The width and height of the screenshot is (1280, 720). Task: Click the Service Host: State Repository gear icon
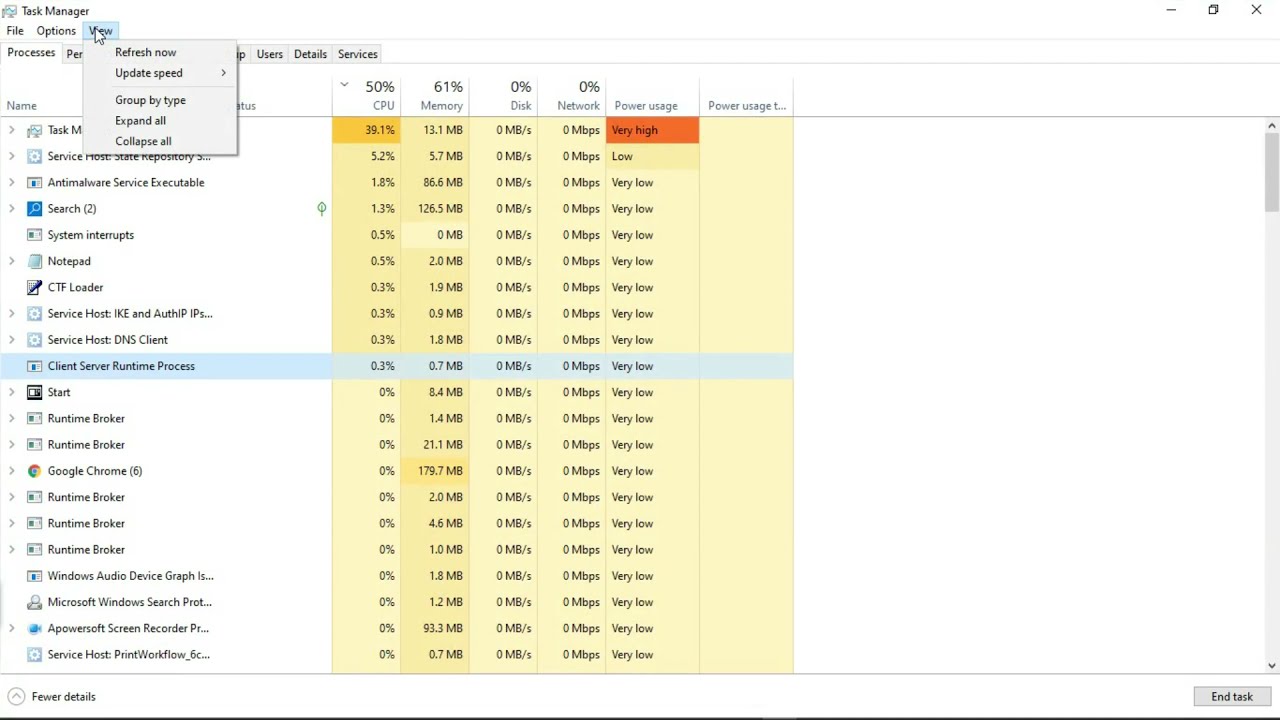[x=35, y=156]
